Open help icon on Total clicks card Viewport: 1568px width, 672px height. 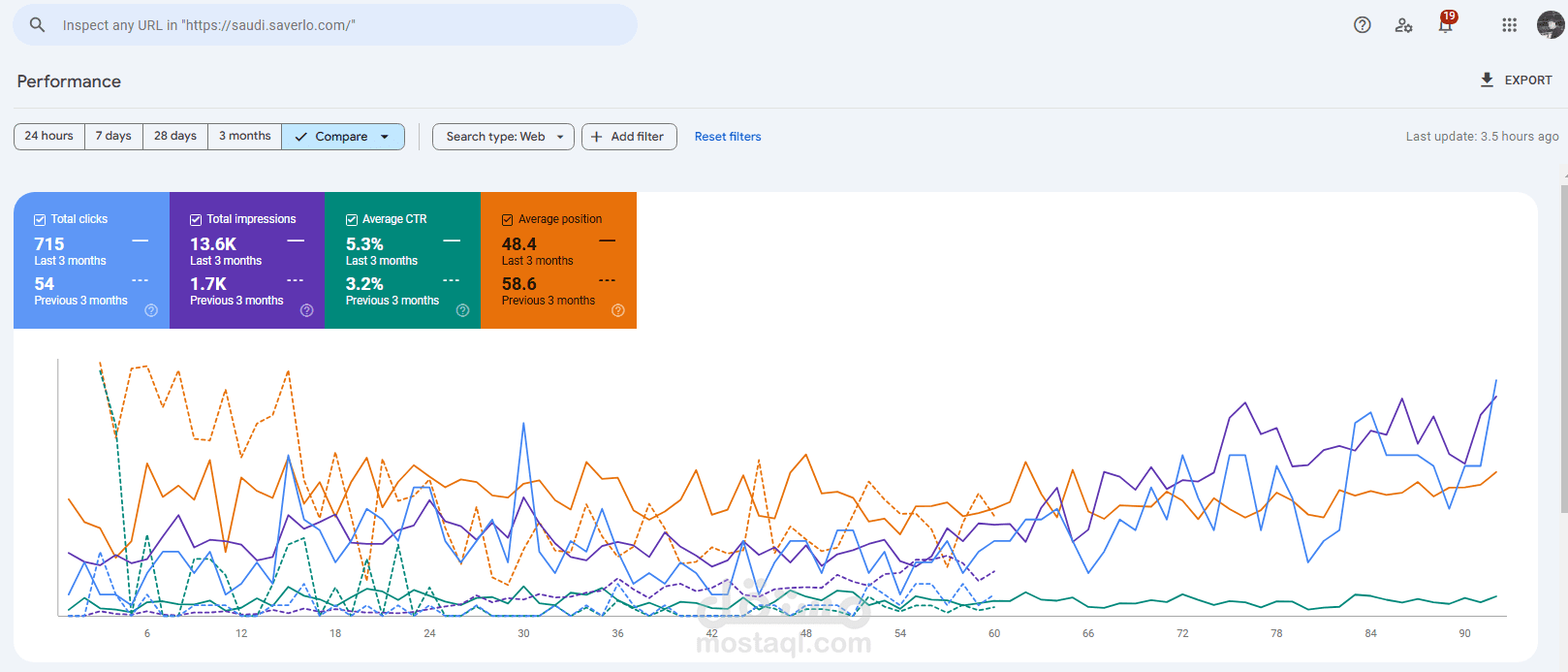tap(151, 310)
